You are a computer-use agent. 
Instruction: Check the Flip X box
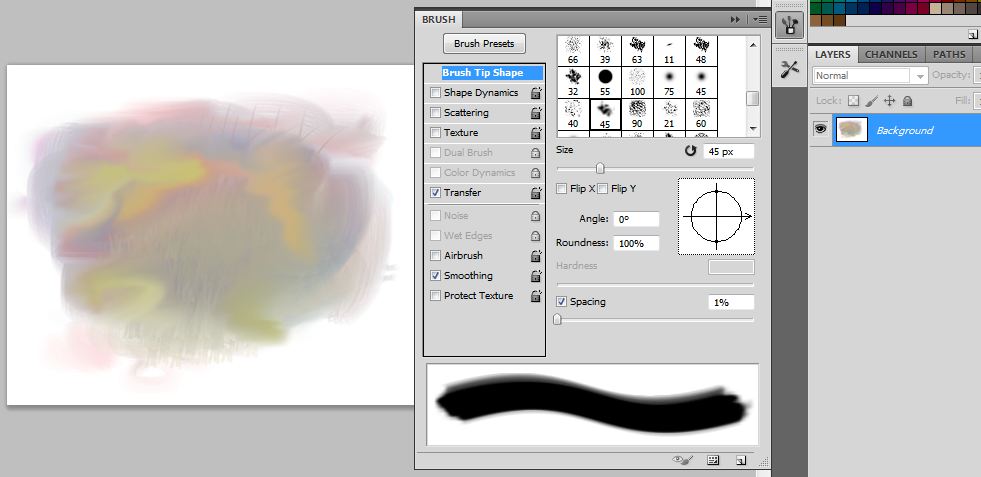[x=562, y=188]
